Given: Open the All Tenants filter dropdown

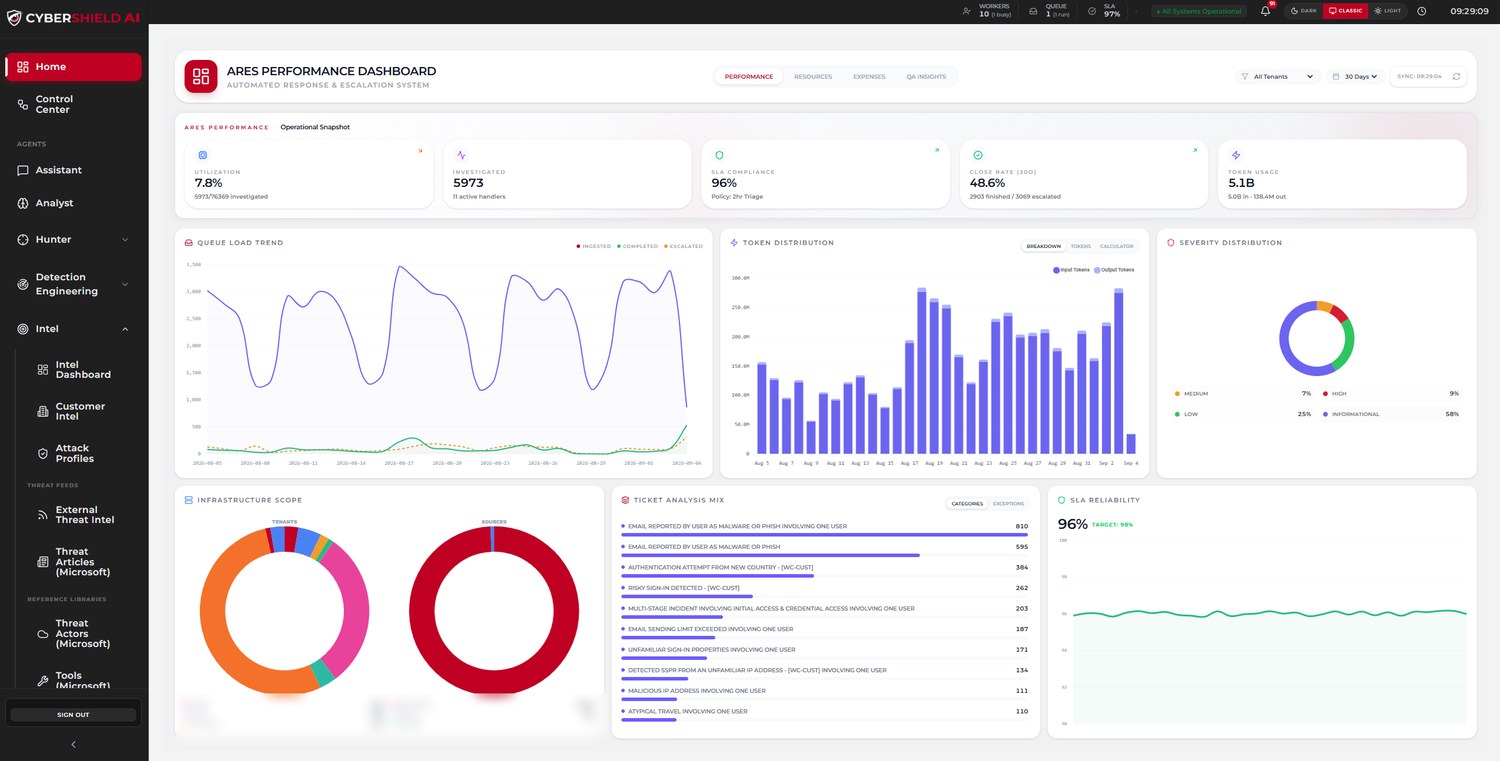Looking at the screenshot, I should point(1277,77).
